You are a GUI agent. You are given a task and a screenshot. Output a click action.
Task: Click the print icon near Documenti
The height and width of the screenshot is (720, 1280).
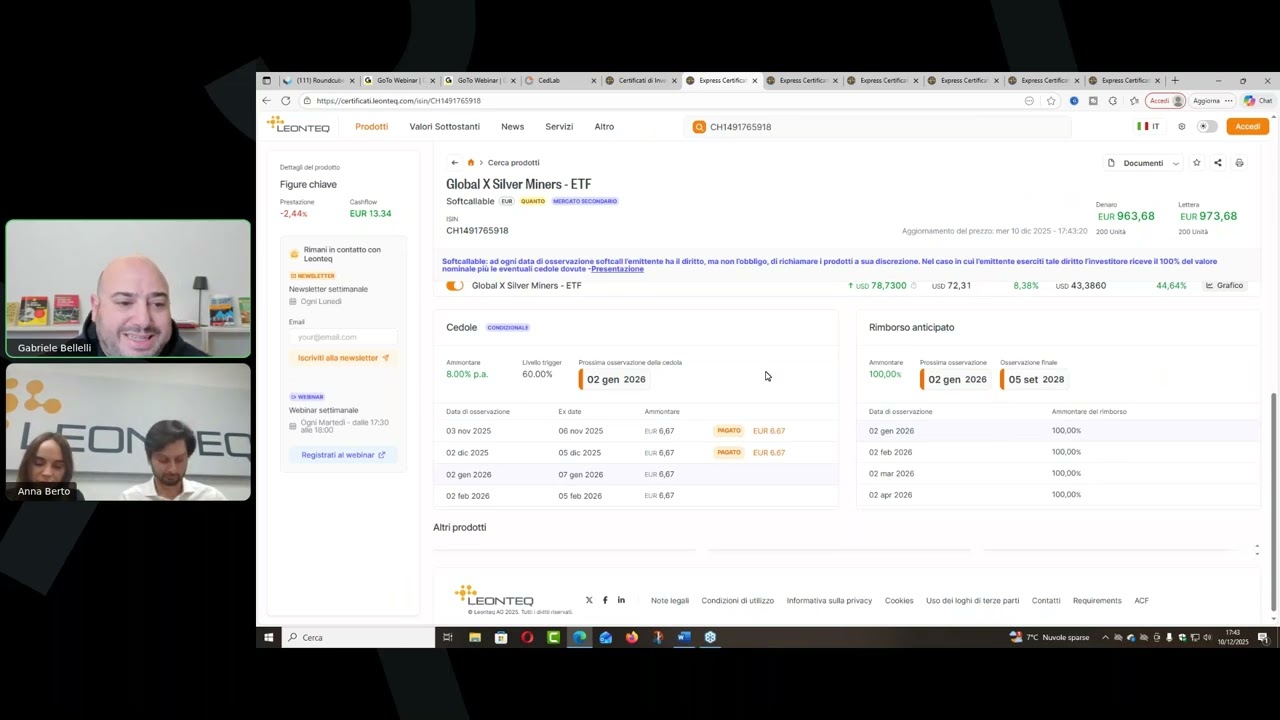[1239, 163]
